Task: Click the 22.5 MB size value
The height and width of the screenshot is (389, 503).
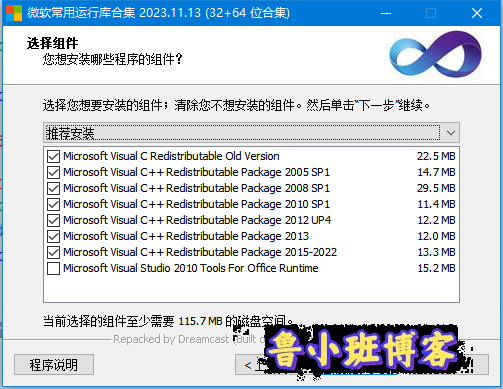Action: (436, 156)
